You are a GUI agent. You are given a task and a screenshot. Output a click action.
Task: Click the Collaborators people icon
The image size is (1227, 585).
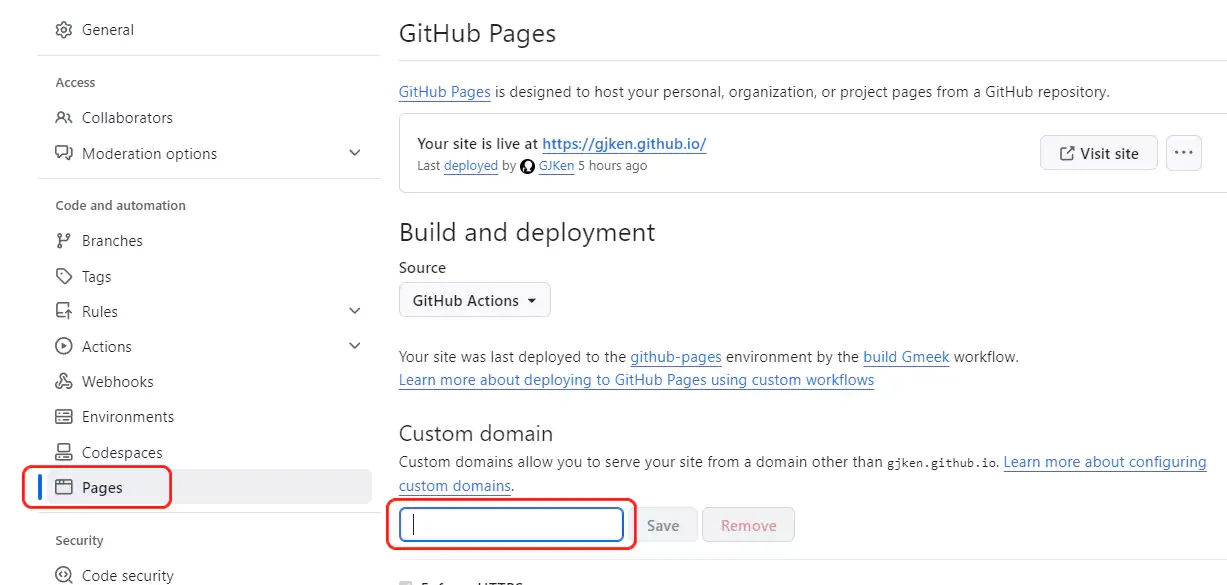coord(64,118)
